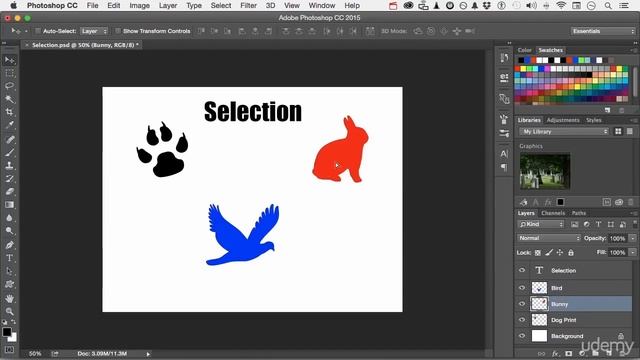The image size is (640, 360).
Task: Open the Wi-Fi status menu
Action: 561,6
